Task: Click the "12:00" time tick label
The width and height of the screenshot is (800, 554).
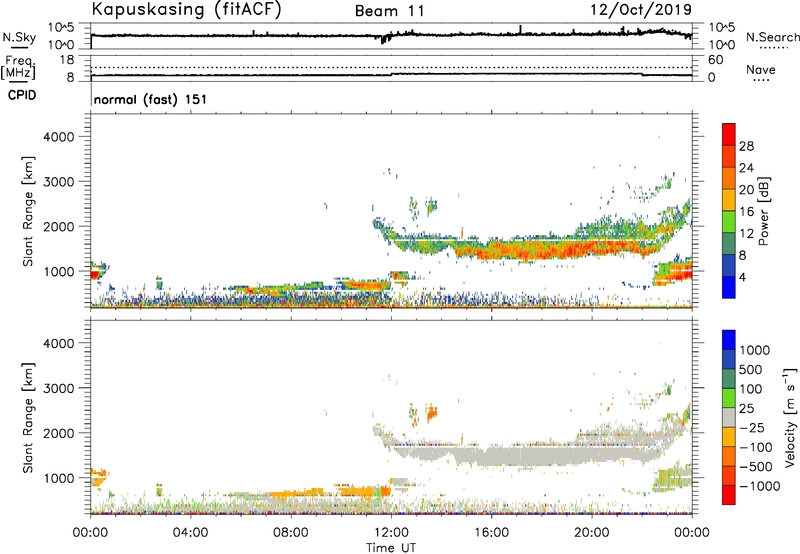Action: coord(391,533)
